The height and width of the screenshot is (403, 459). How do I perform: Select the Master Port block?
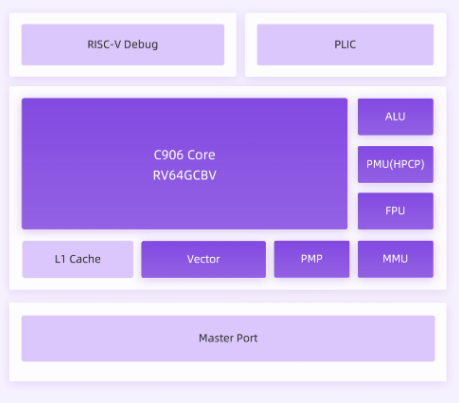pos(228,338)
